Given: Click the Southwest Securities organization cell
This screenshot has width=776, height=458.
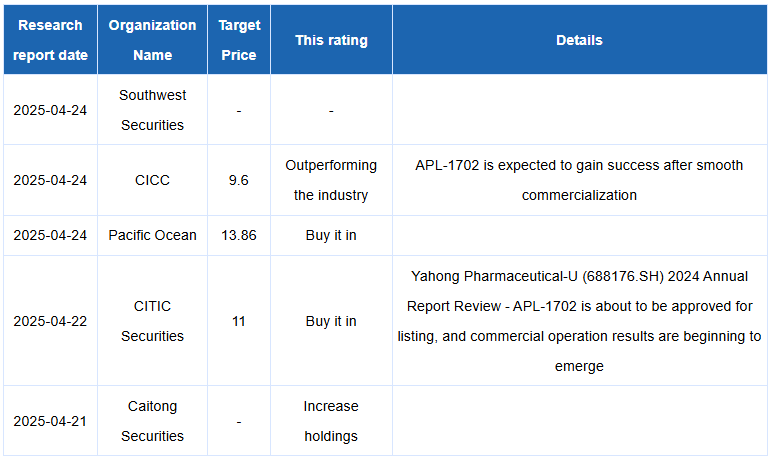Looking at the screenshot, I should (152, 110).
